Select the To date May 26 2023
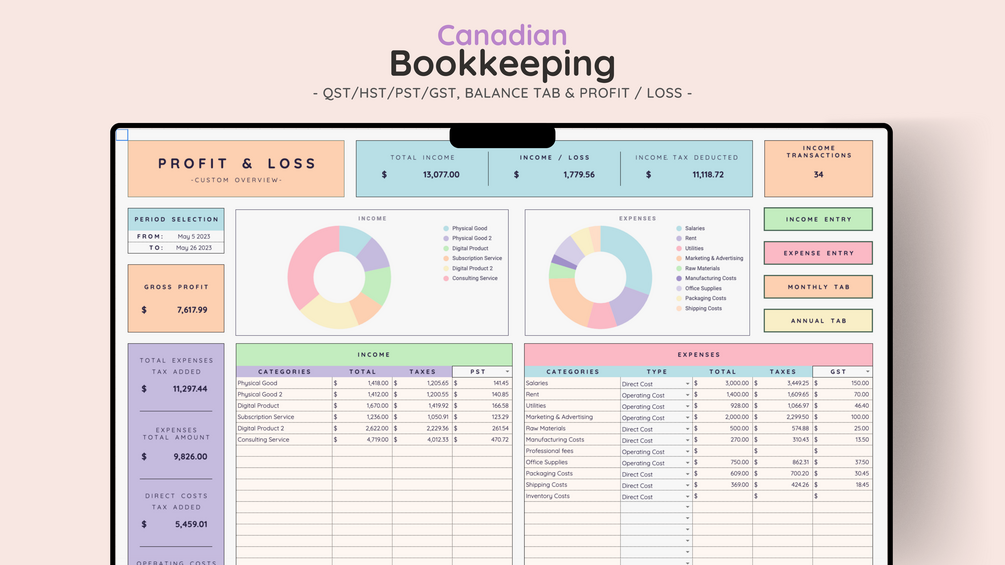The width and height of the screenshot is (1005, 565). (194, 247)
